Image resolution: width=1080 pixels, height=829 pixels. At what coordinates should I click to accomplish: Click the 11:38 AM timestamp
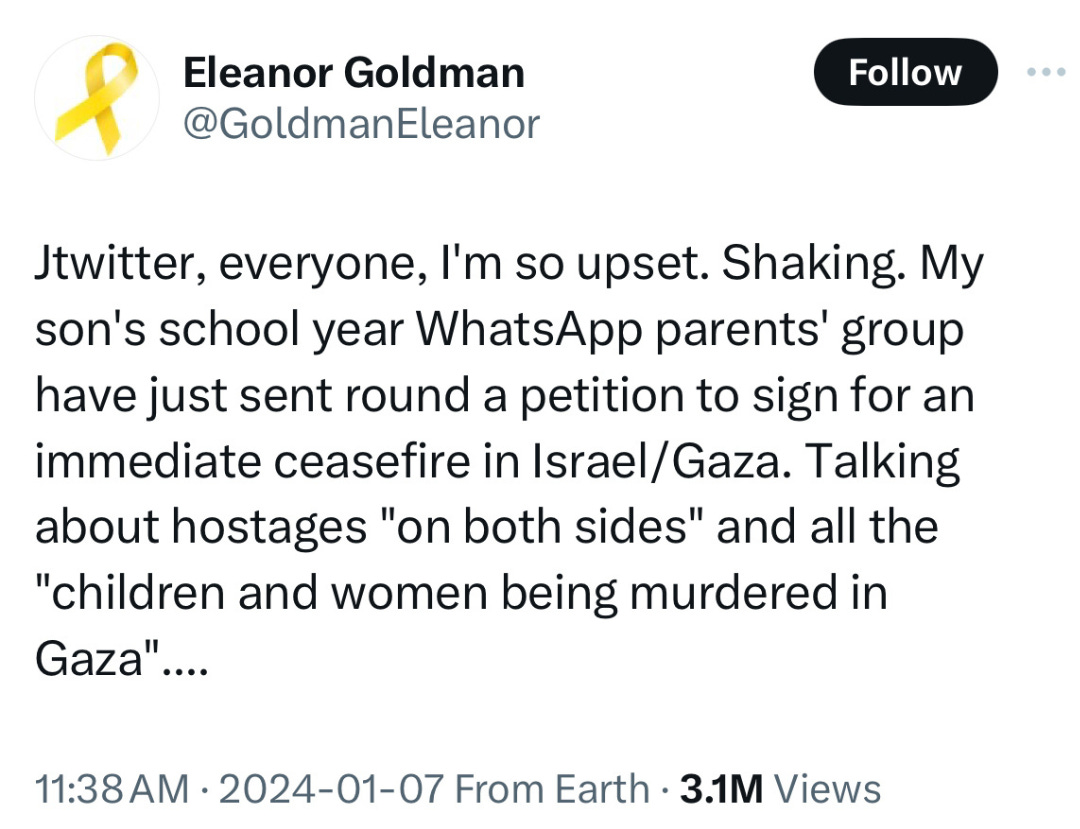[112, 788]
